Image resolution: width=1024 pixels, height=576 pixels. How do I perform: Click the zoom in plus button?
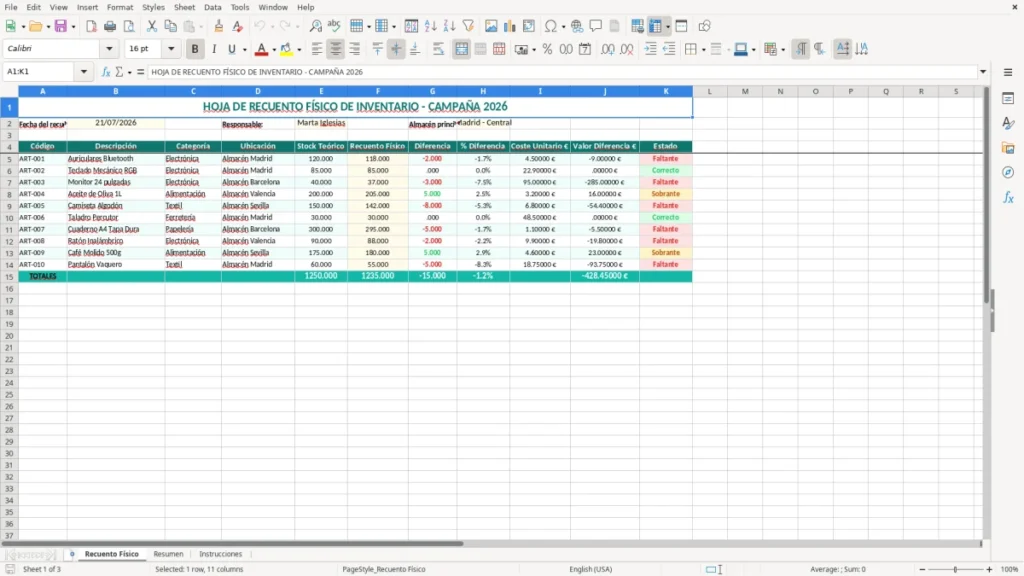989,569
